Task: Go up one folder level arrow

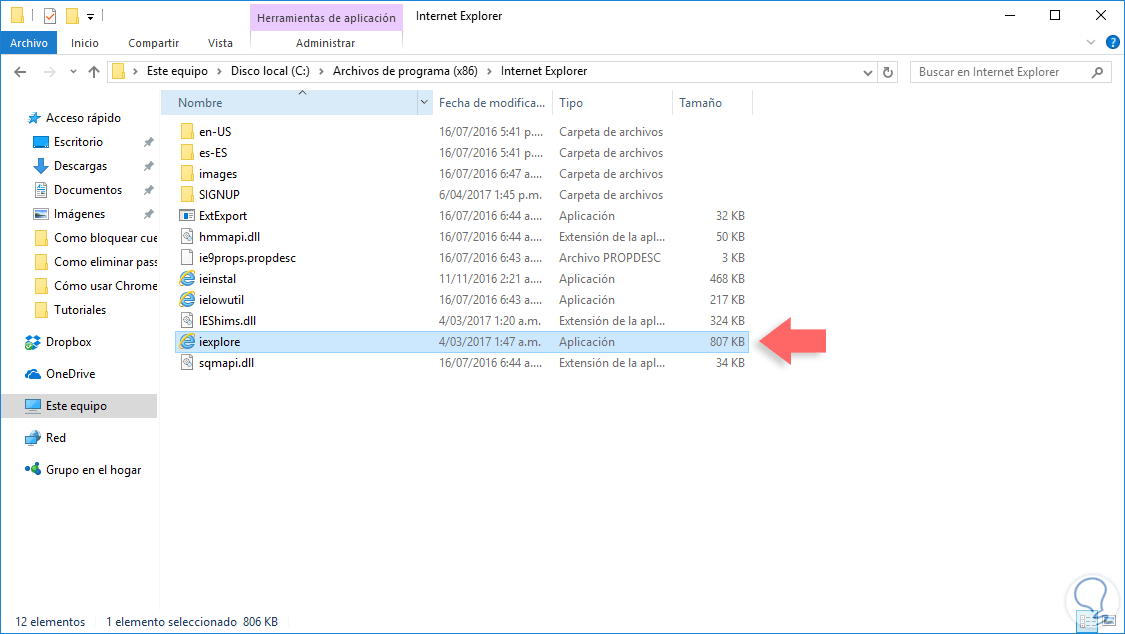Action: pos(94,72)
